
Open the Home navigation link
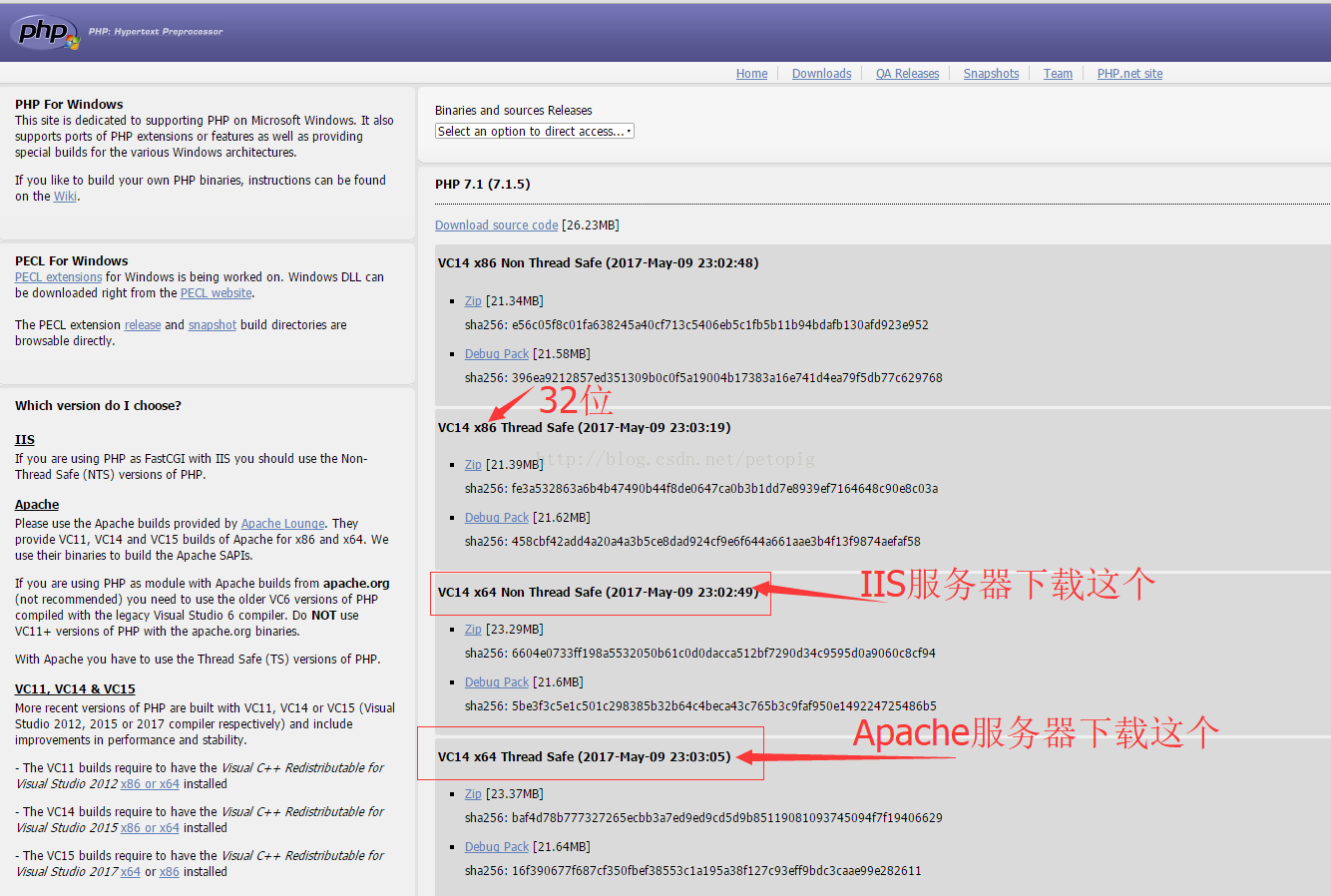tap(751, 74)
